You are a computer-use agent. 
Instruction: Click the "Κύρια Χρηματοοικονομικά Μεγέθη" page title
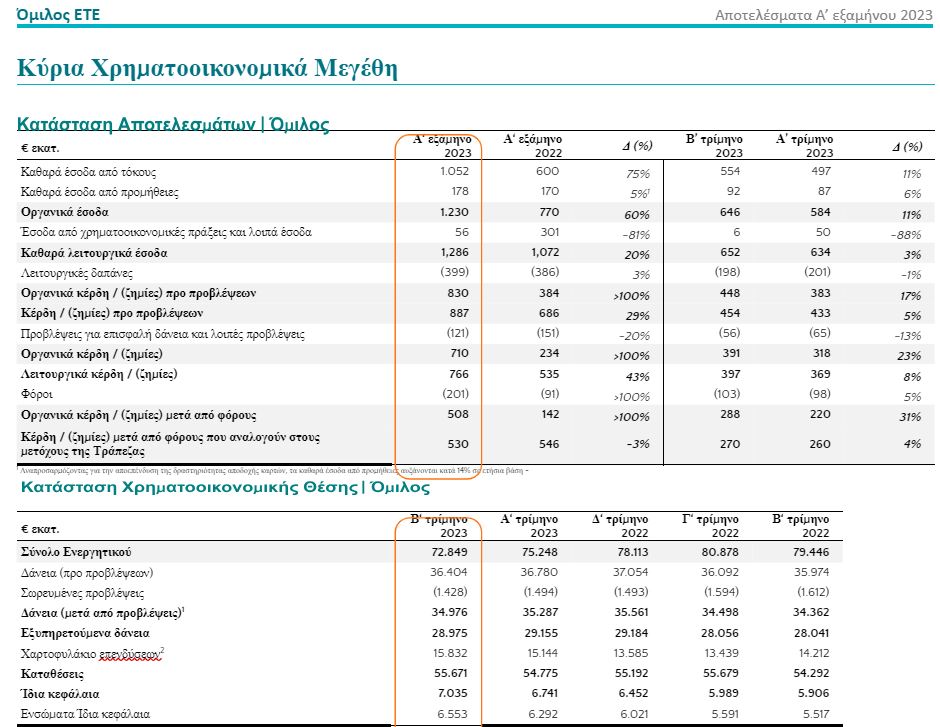pyautogui.click(x=207, y=69)
